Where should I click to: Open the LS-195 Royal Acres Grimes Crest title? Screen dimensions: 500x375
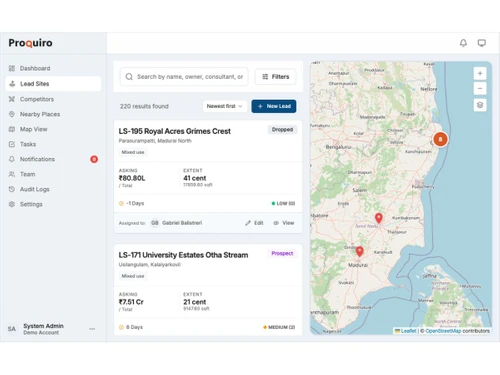tap(175, 131)
